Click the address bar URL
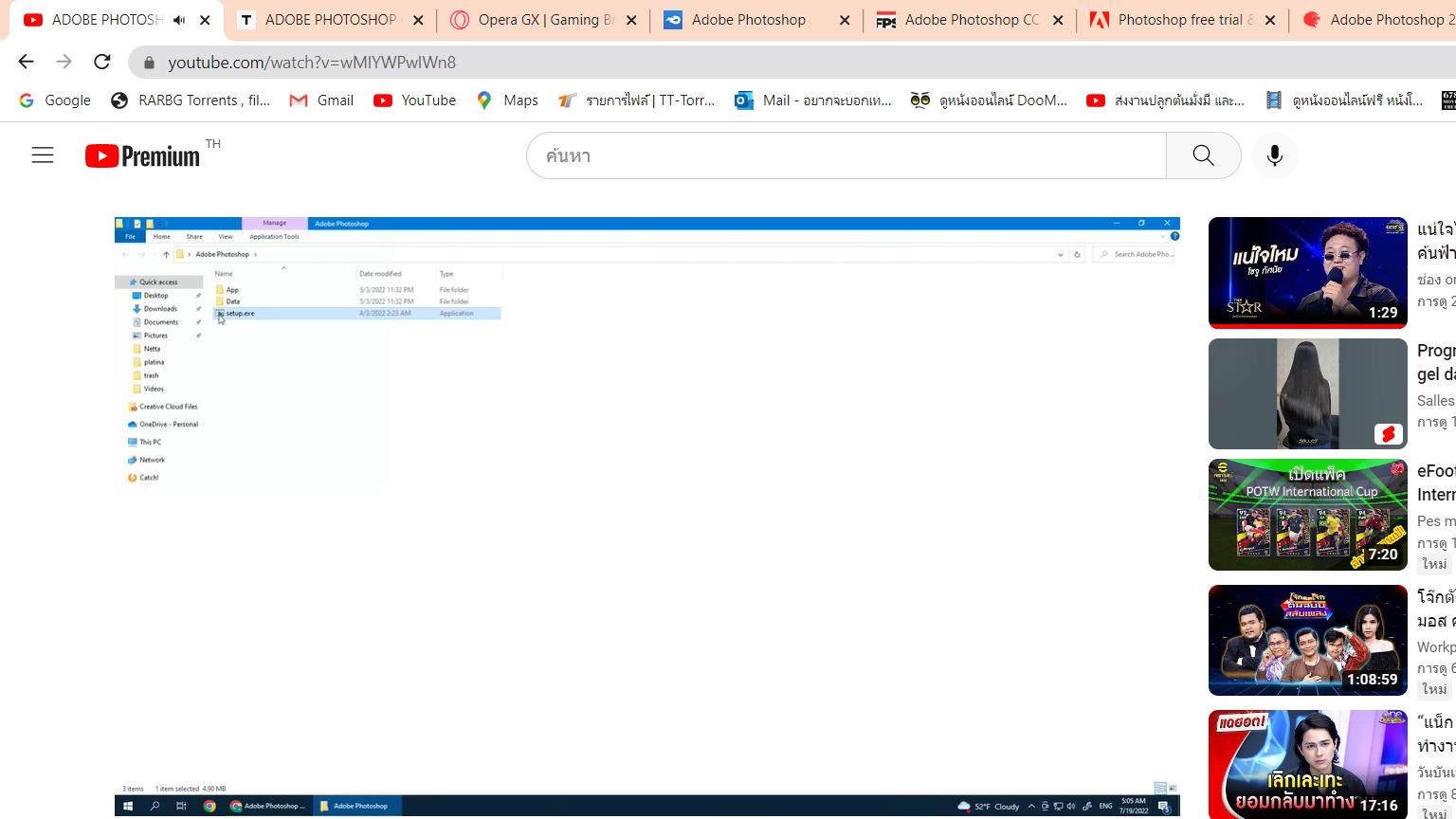 (312, 63)
